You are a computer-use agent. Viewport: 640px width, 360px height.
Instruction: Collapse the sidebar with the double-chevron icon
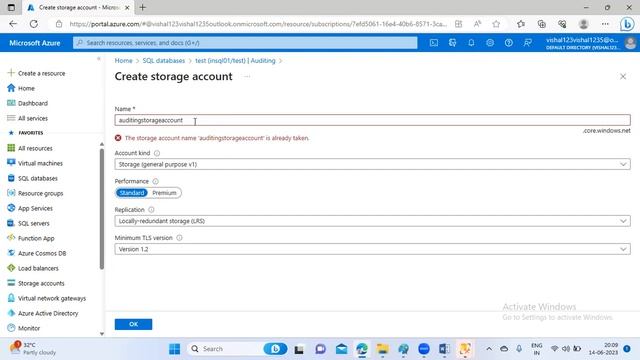pyautogui.click(x=99, y=59)
